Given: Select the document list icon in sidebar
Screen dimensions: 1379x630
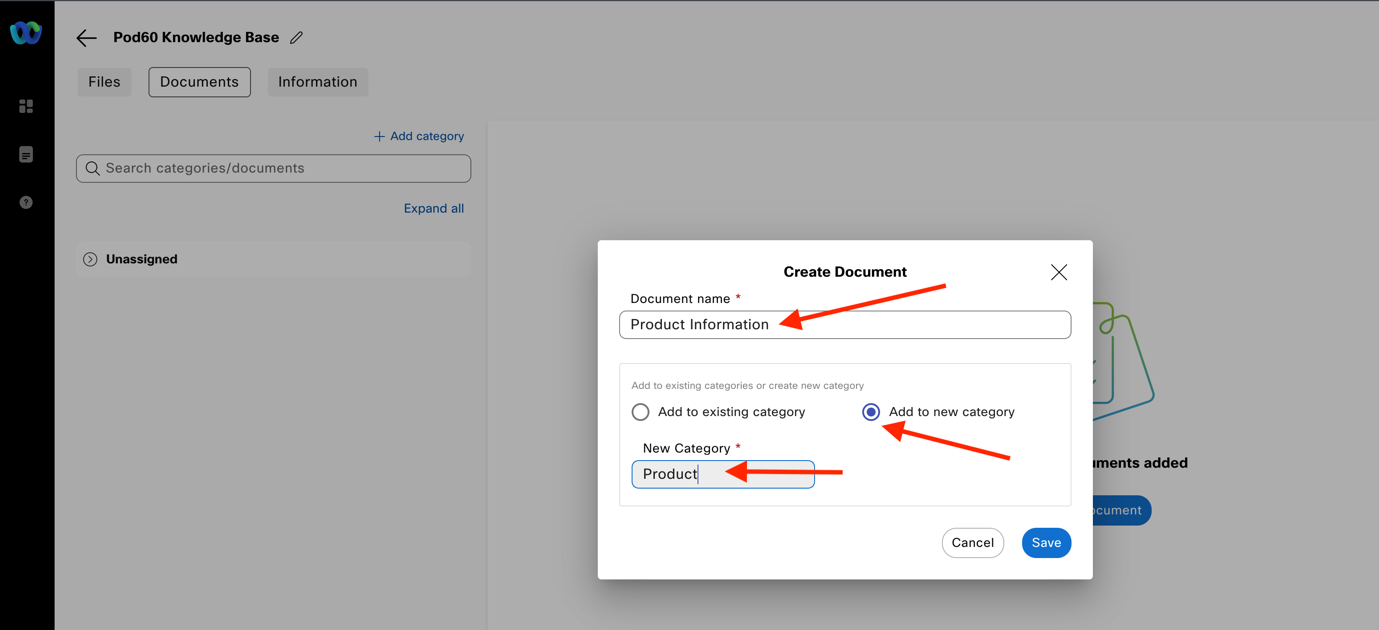Looking at the screenshot, I should click(x=26, y=155).
